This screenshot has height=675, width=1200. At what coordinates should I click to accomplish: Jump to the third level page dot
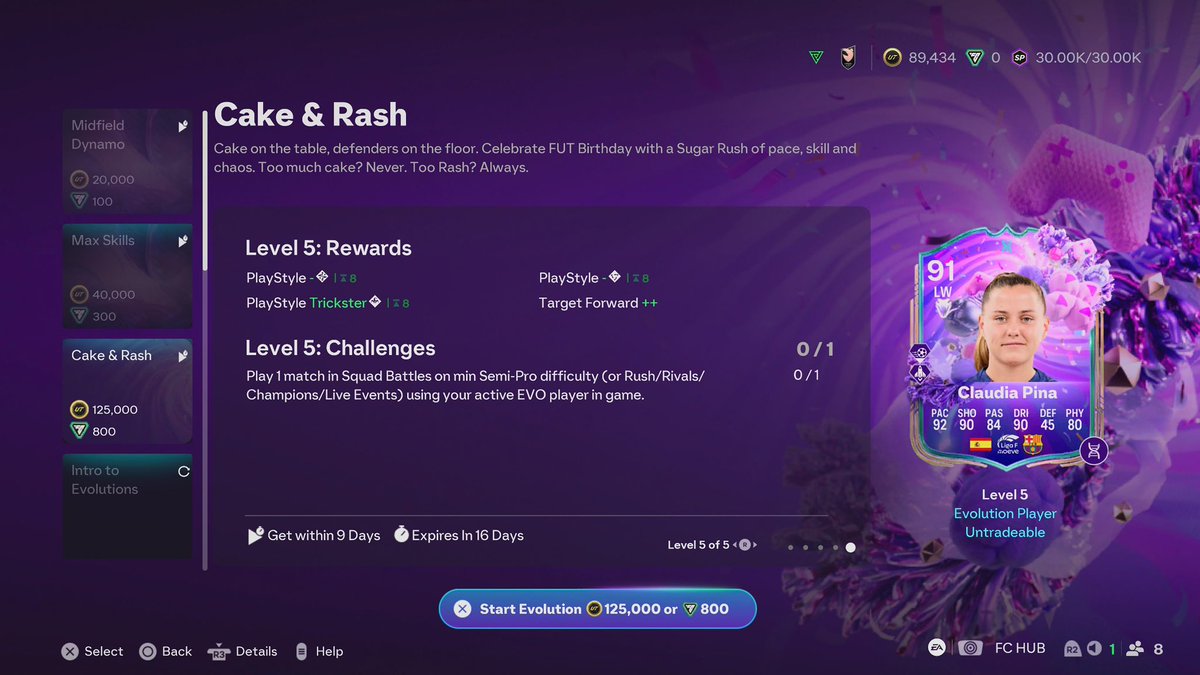820,547
